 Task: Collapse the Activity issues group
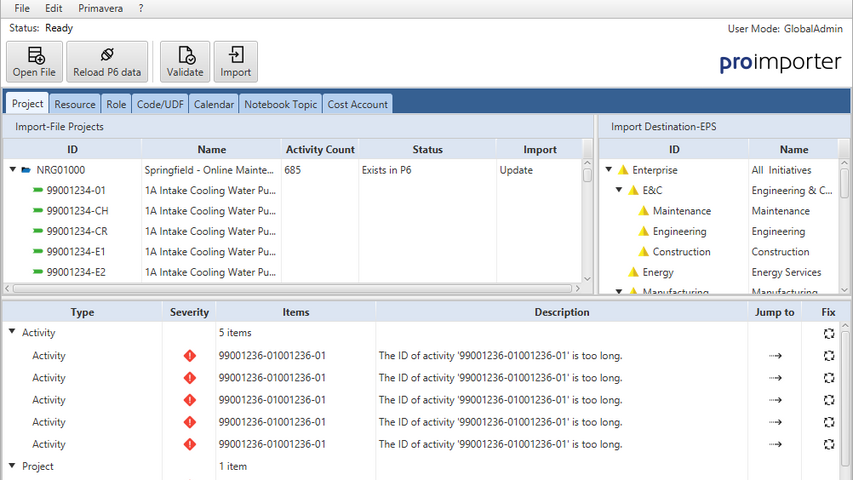[x=12, y=333]
